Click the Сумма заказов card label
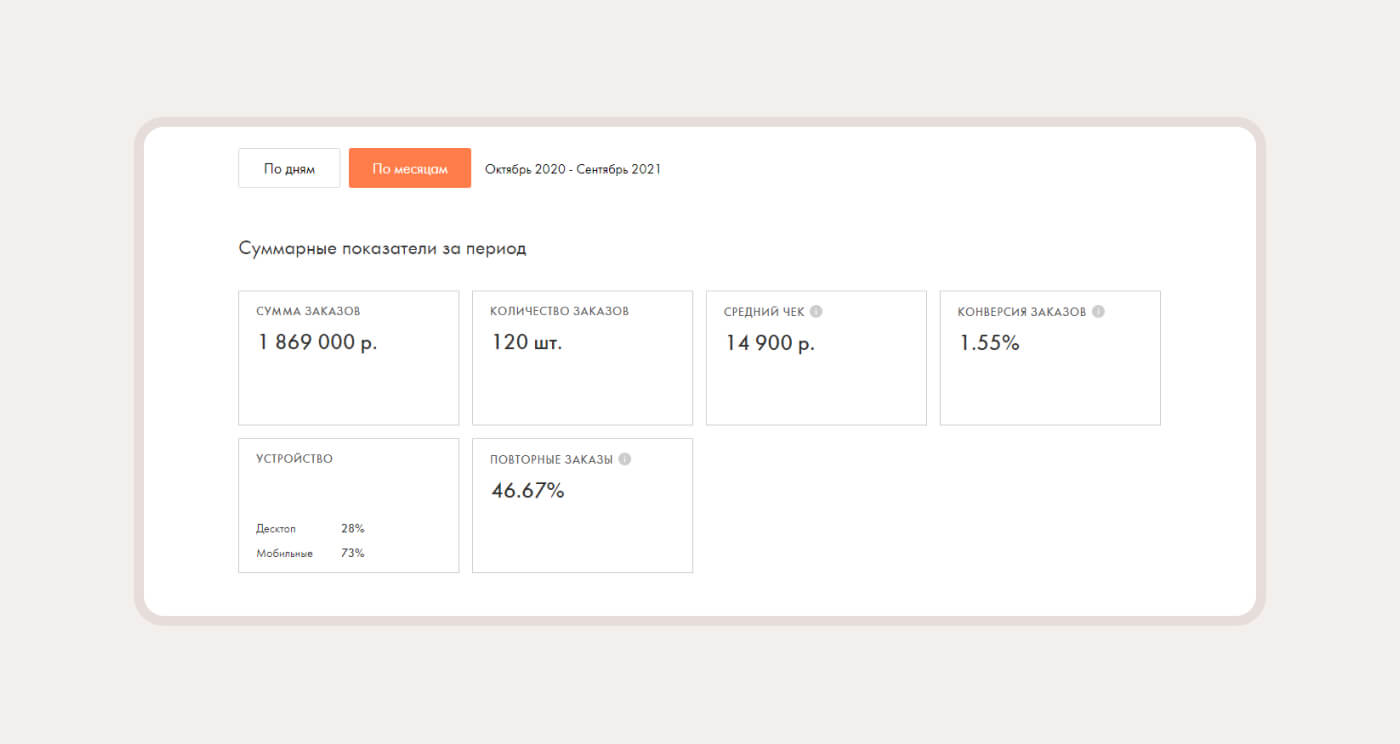The image size is (1400, 744). [308, 312]
